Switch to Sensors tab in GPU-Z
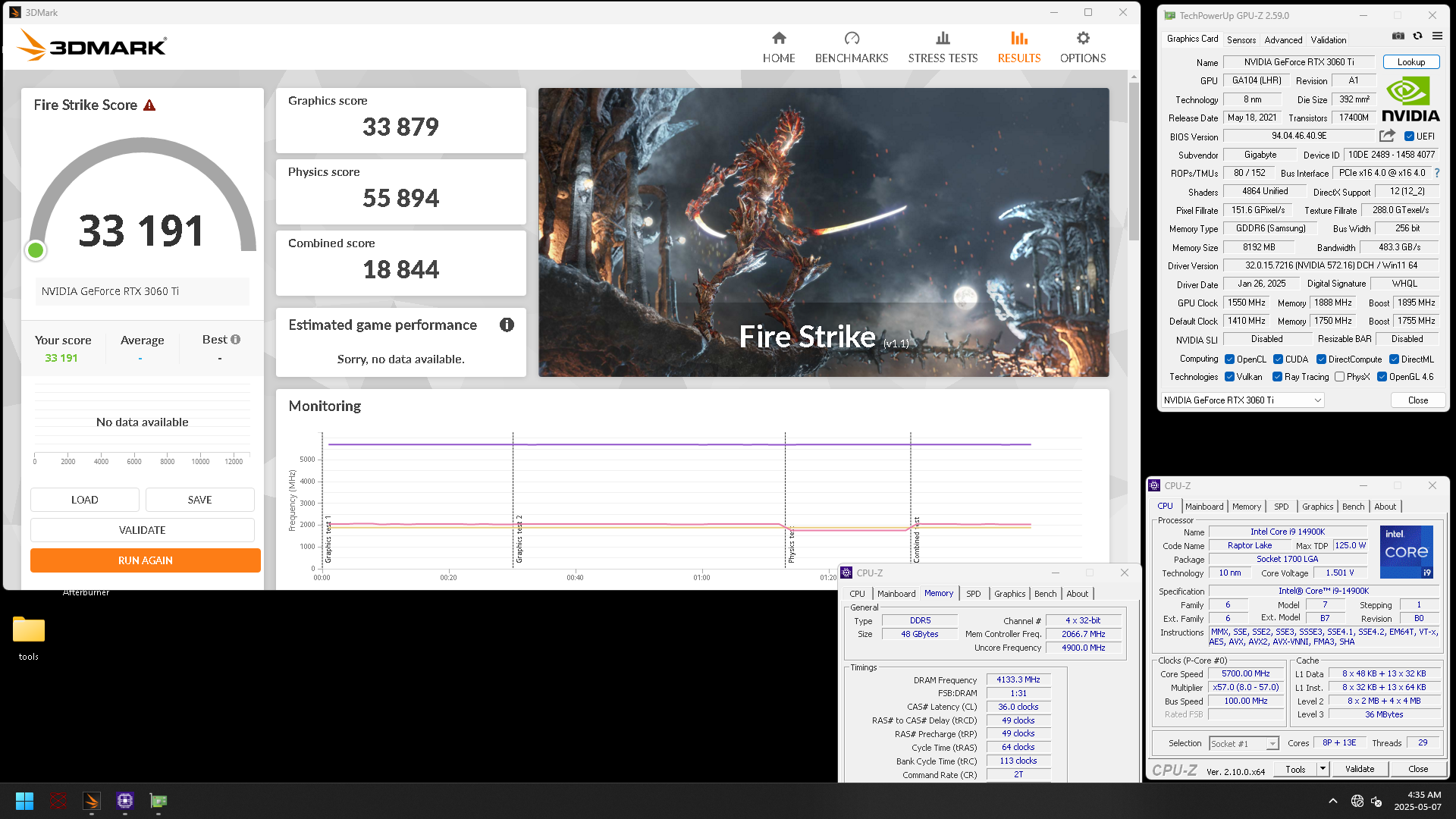1456x819 pixels. 1241,40
